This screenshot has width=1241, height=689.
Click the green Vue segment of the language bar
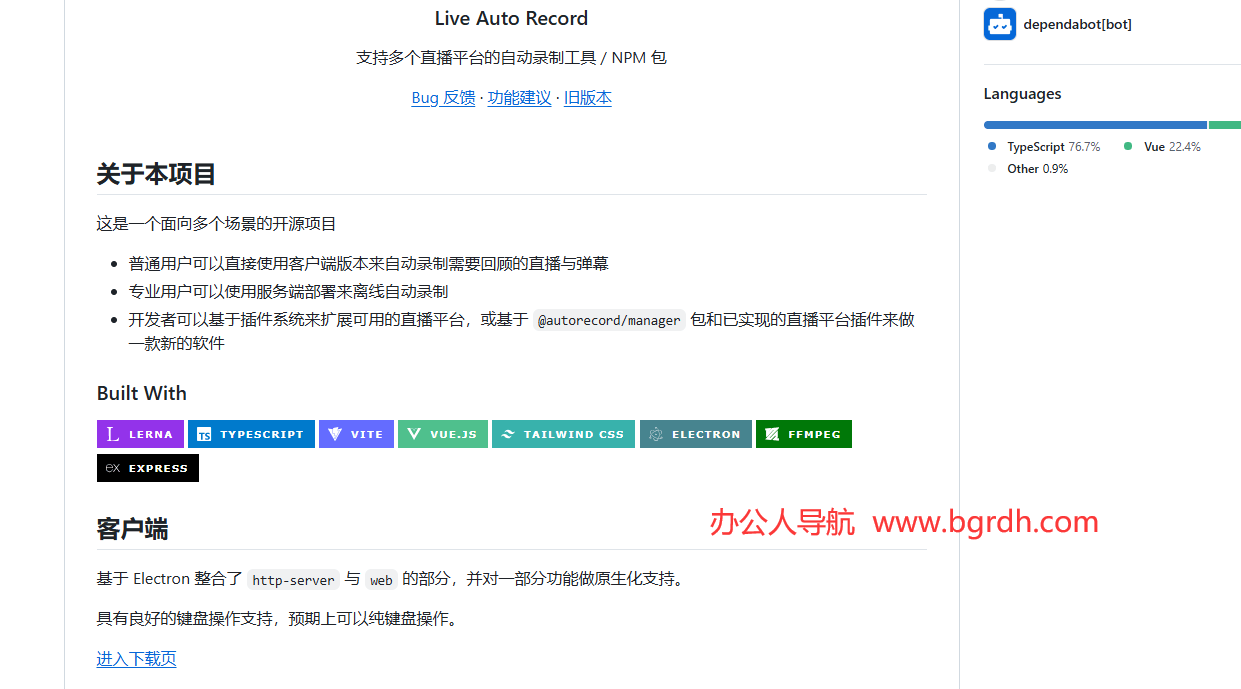pos(1225,124)
